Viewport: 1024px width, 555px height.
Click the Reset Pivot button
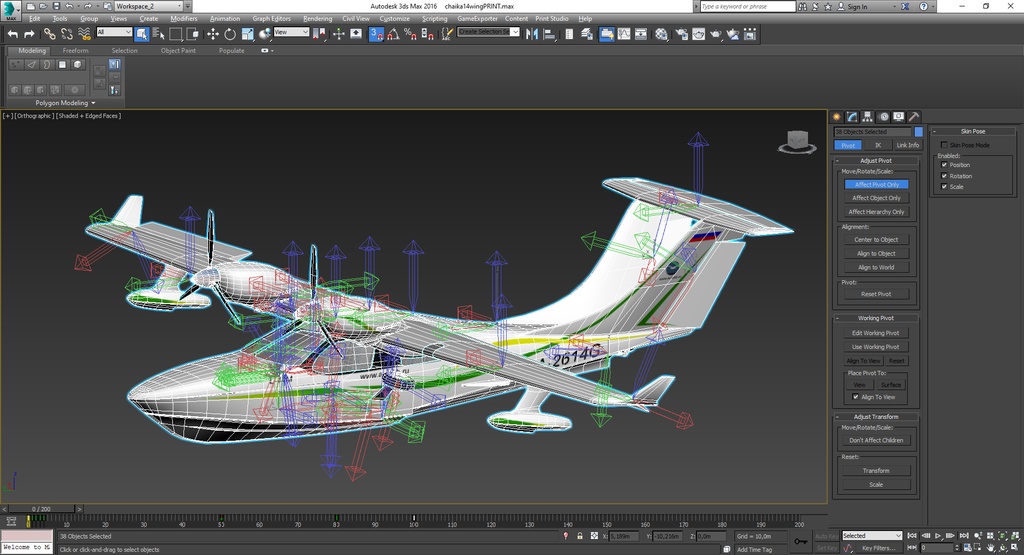pyautogui.click(x=876, y=294)
